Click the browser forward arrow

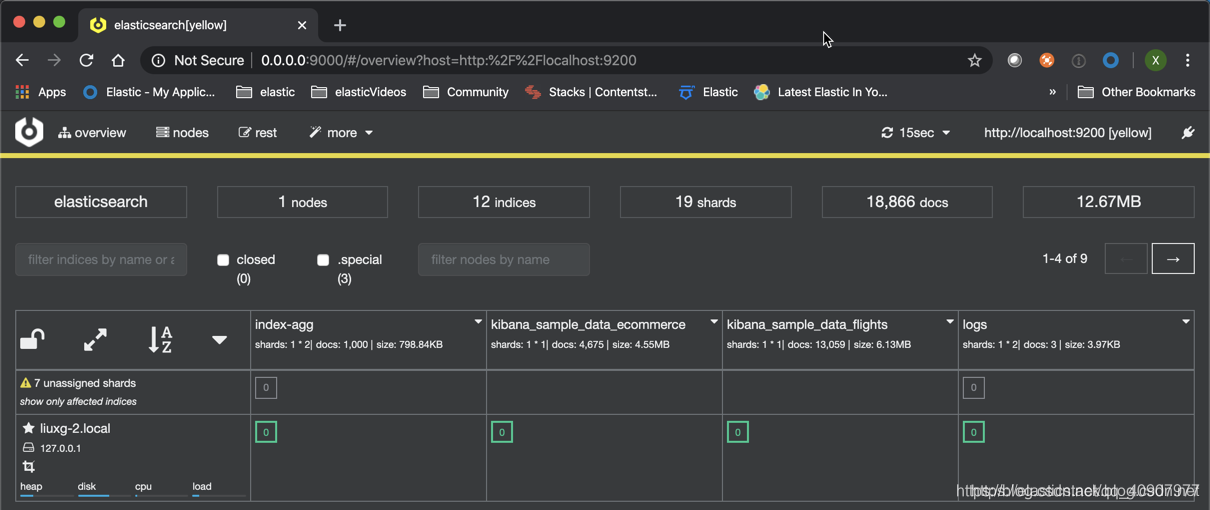(54, 60)
